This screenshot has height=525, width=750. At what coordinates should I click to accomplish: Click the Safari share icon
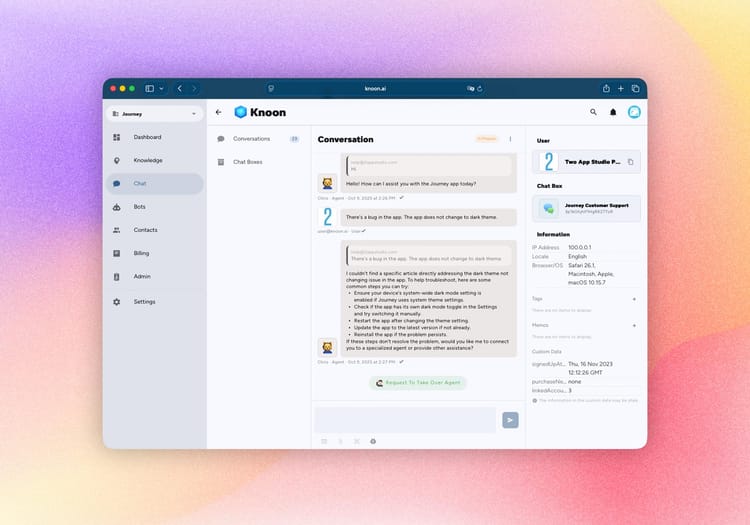pos(605,88)
